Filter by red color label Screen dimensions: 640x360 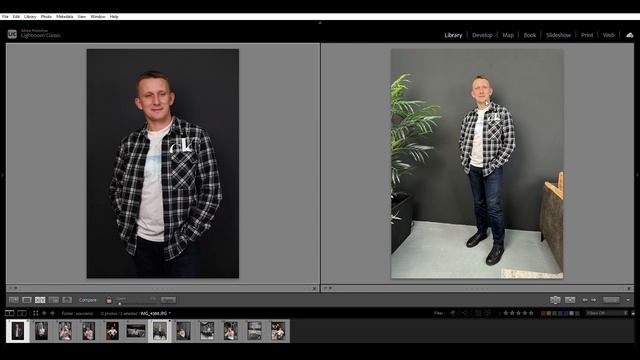(x=543, y=313)
